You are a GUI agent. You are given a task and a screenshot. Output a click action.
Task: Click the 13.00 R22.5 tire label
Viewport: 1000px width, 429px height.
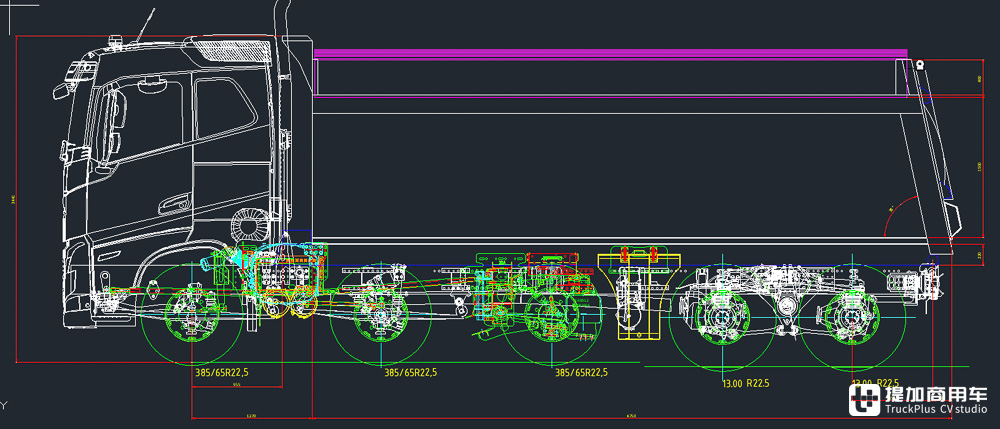click(744, 383)
